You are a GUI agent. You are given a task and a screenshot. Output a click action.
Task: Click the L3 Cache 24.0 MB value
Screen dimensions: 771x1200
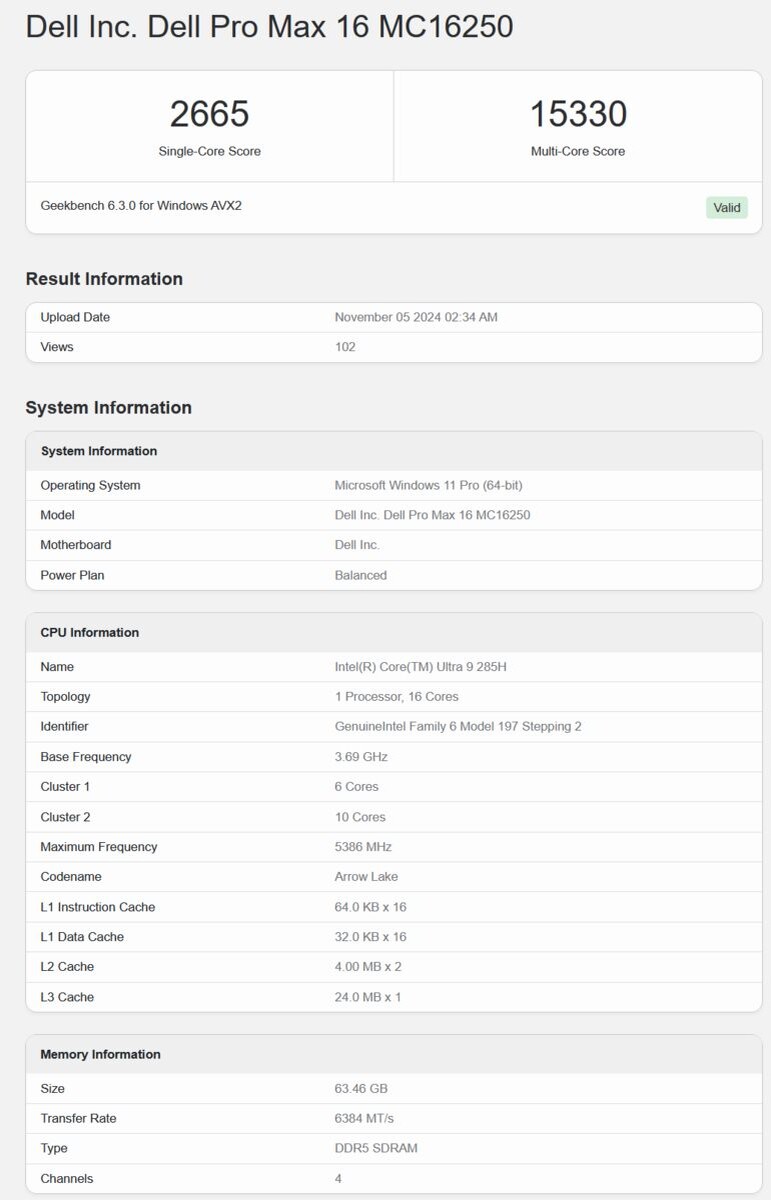tap(368, 996)
